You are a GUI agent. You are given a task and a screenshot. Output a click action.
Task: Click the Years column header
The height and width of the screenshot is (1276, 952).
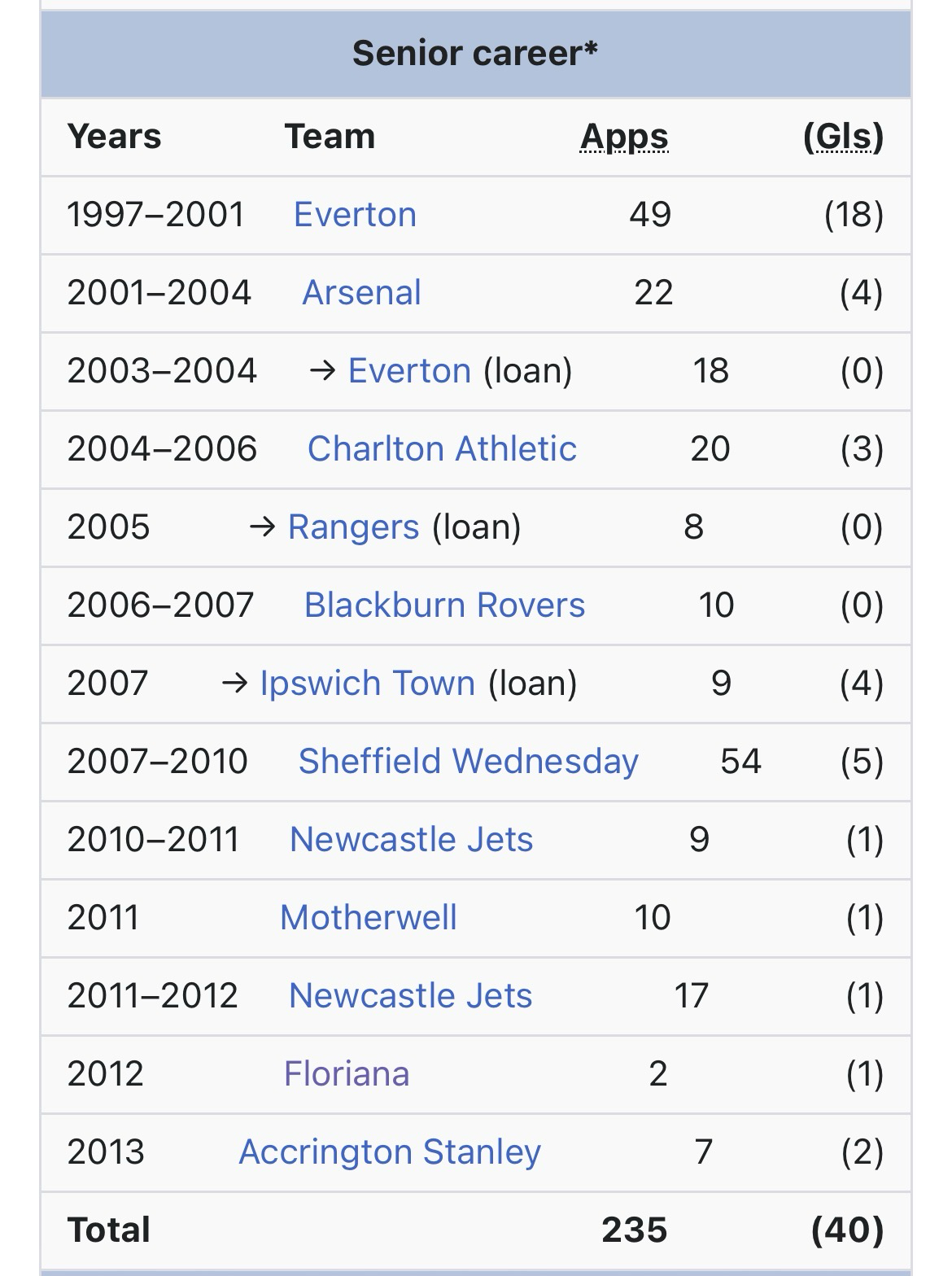pos(114,137)
